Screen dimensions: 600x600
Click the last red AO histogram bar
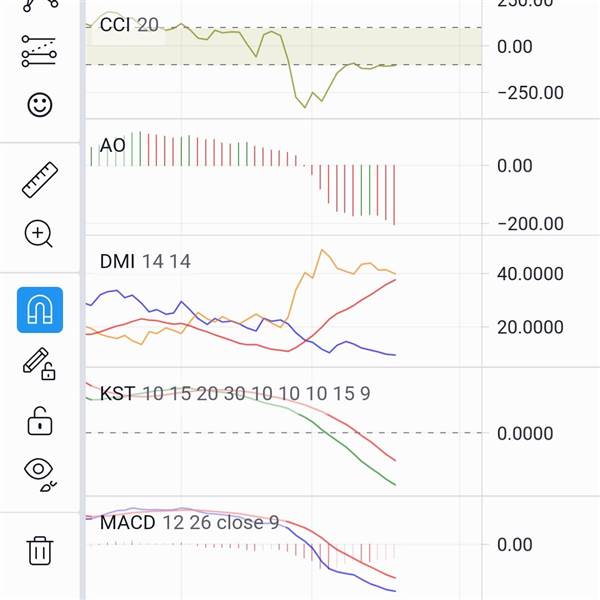pyautogui.click(x=394, y=195)
